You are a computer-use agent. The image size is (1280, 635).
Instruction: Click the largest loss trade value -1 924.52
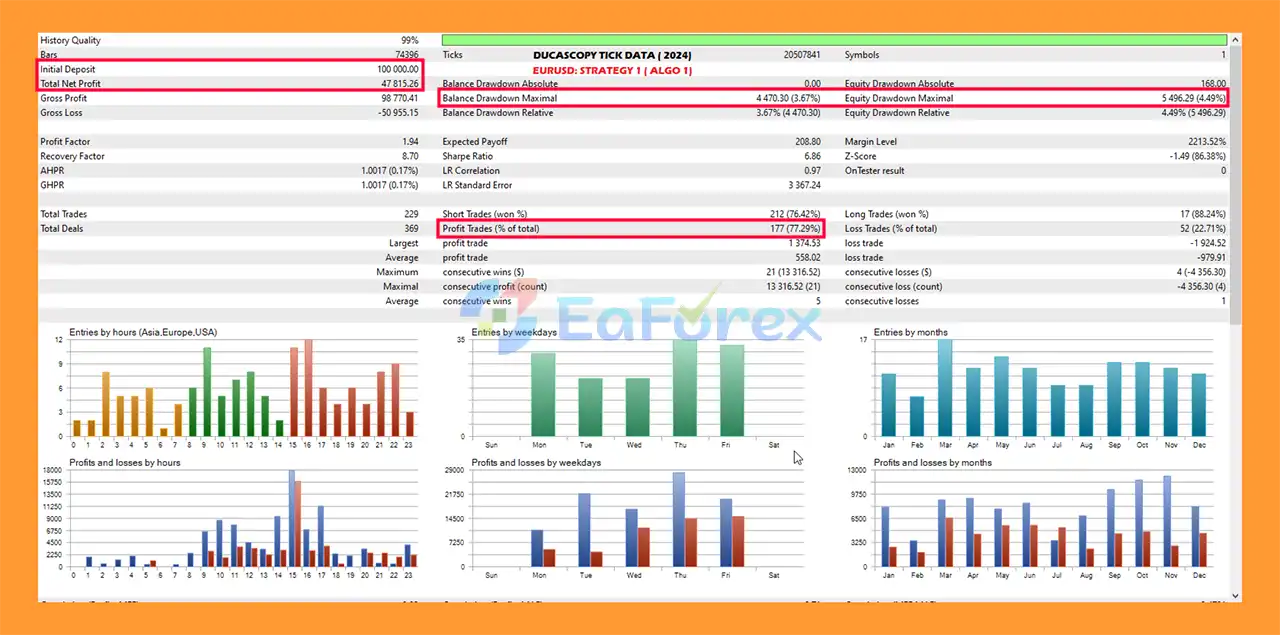[1208, 243]
